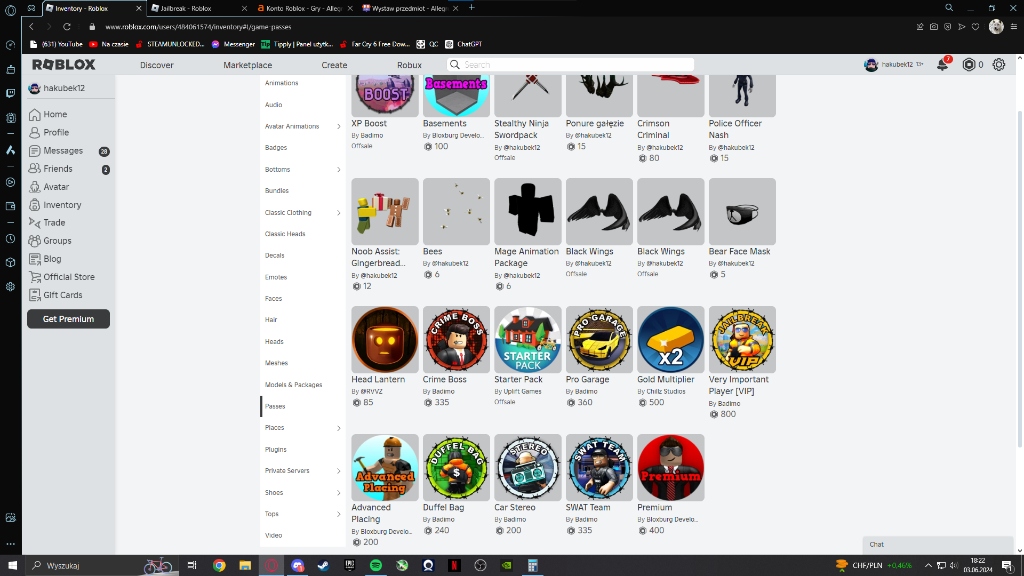
Task: Open the Gold Multiplier thumbnail
Action: (x=671, y=340)
